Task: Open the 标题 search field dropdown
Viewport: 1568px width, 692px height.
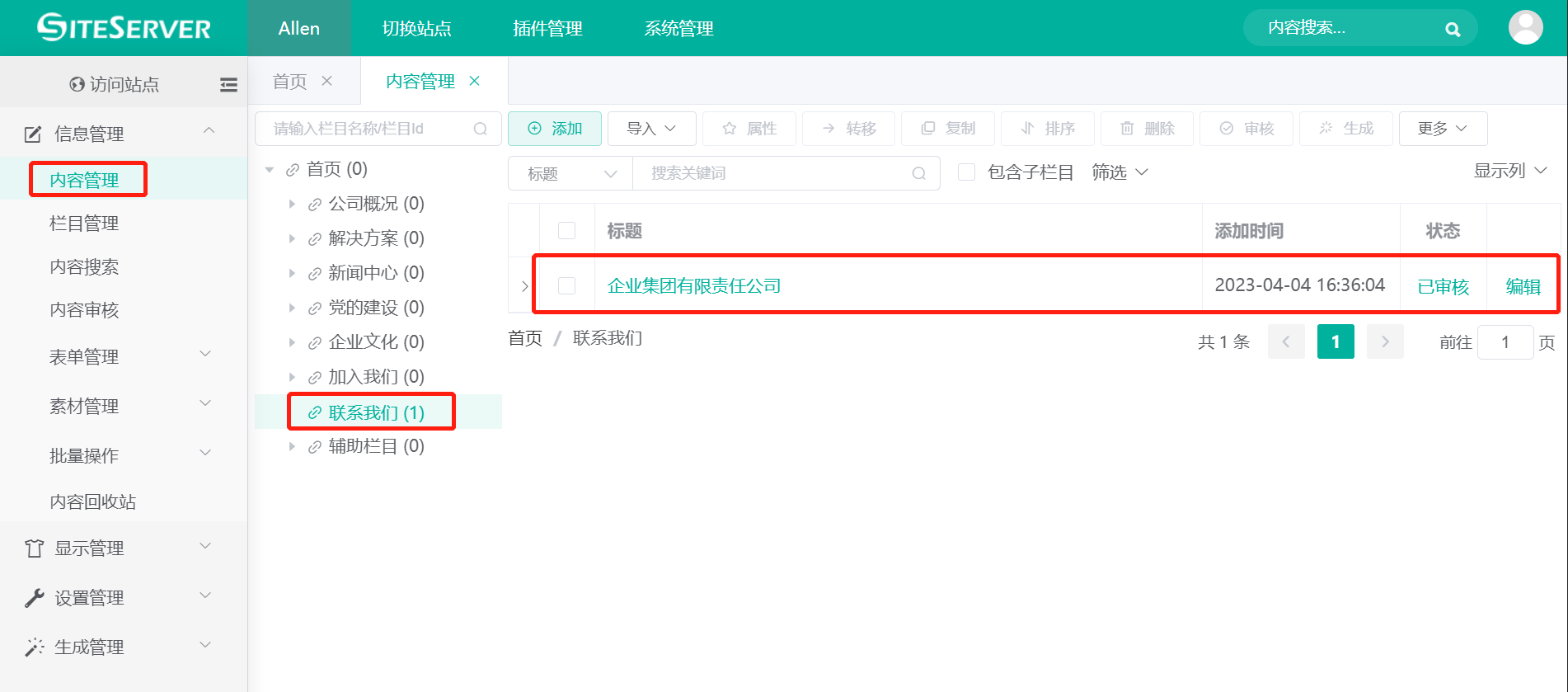Action: [570, 173]
